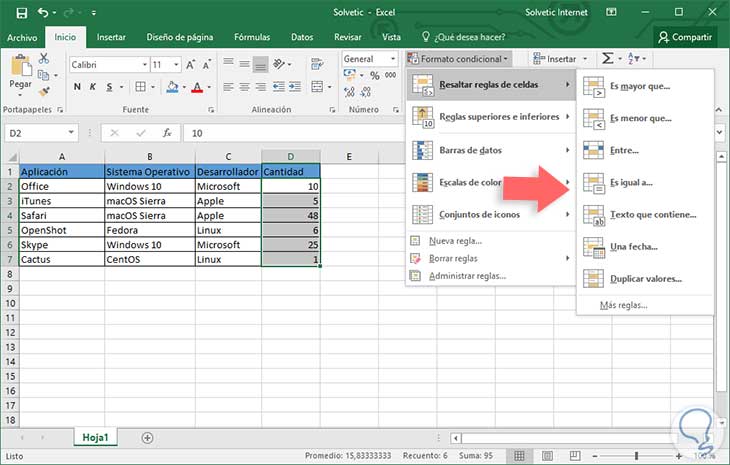Viewport: 730px width, 465px height.
Task: Switch to the Fórmulas tab
Action: (252, 37)
